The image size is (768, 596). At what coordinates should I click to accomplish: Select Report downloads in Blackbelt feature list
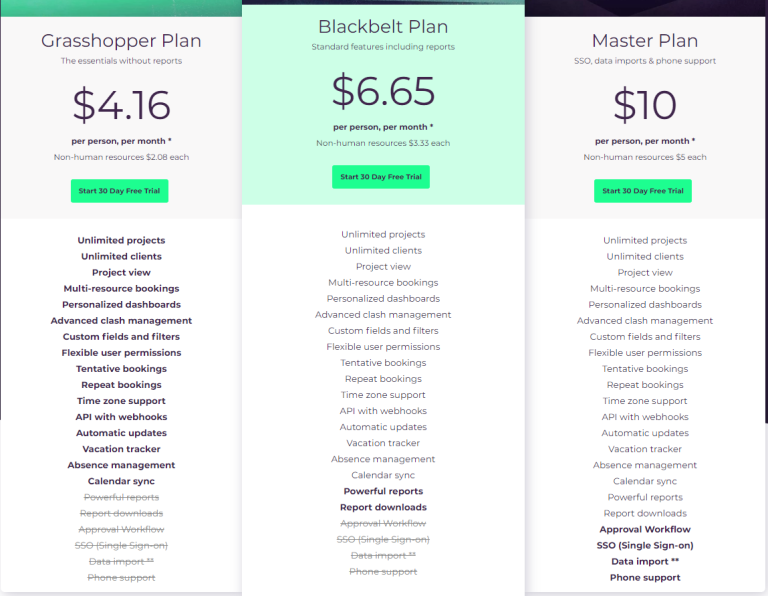click(x=383, y=507)
